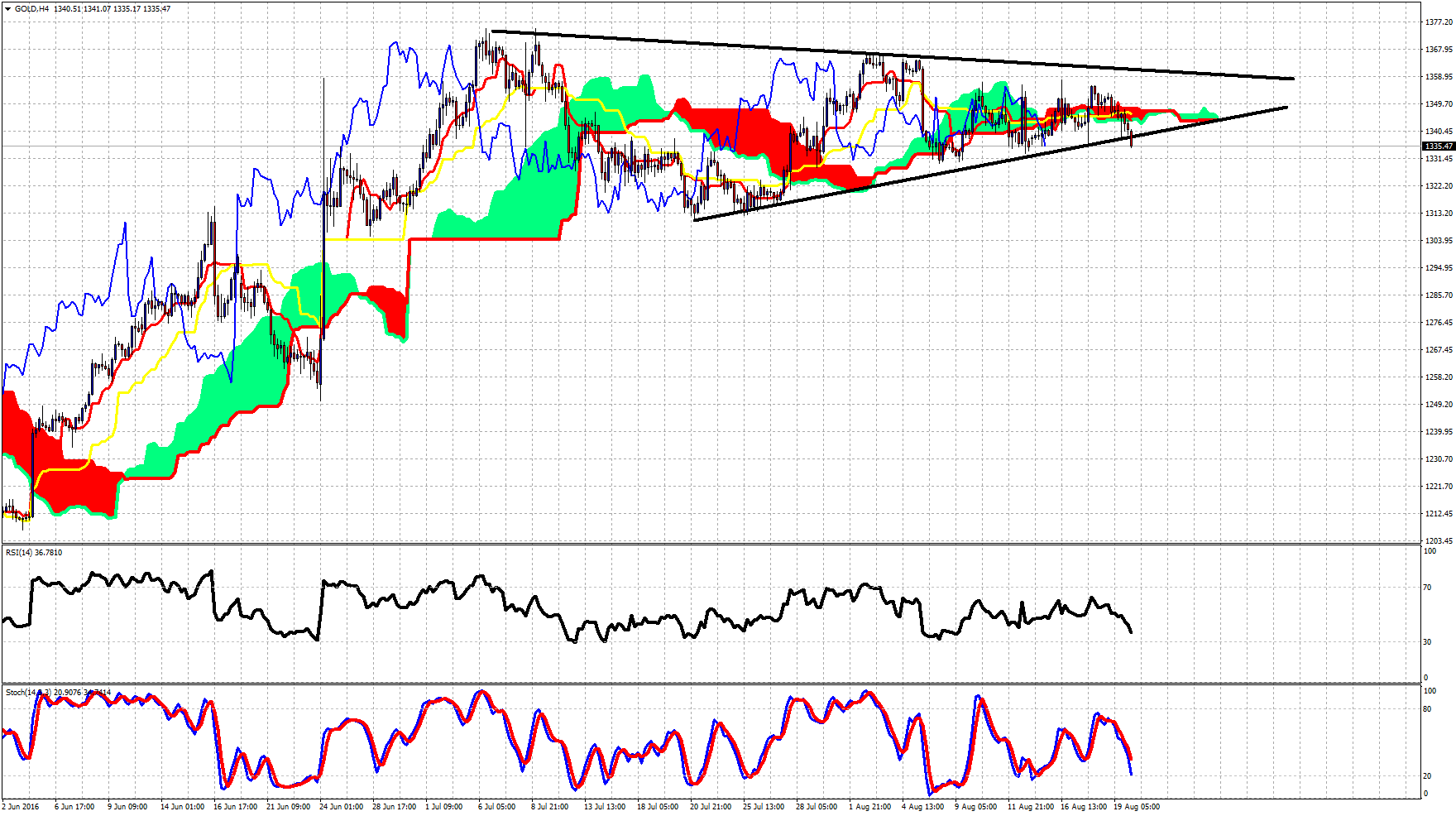Click the 1249.20 price axis label
Image resolution: width=1456 pixels, height=816 pixels.
[x=1439, y=405]
